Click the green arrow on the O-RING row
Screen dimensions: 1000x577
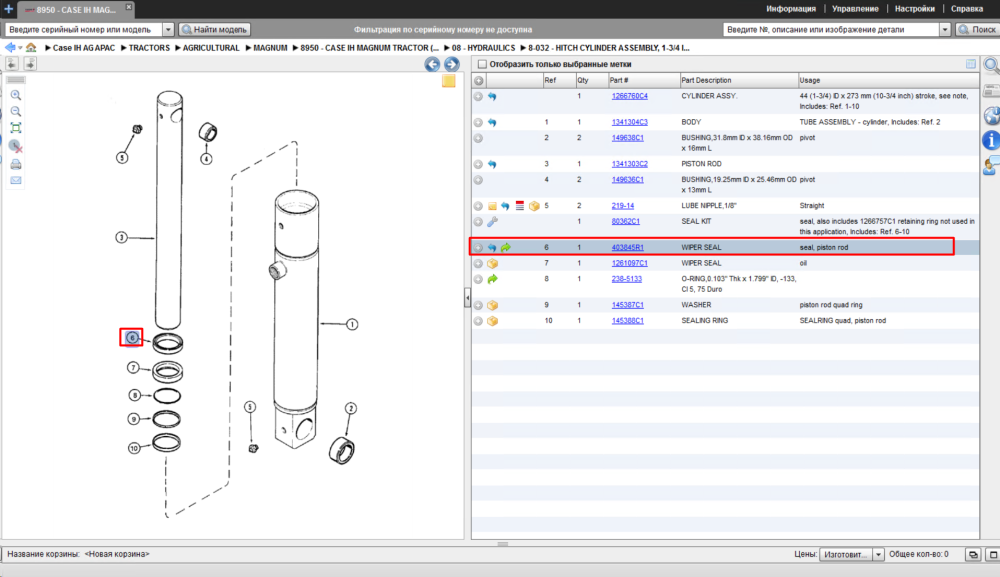[492, 279]
